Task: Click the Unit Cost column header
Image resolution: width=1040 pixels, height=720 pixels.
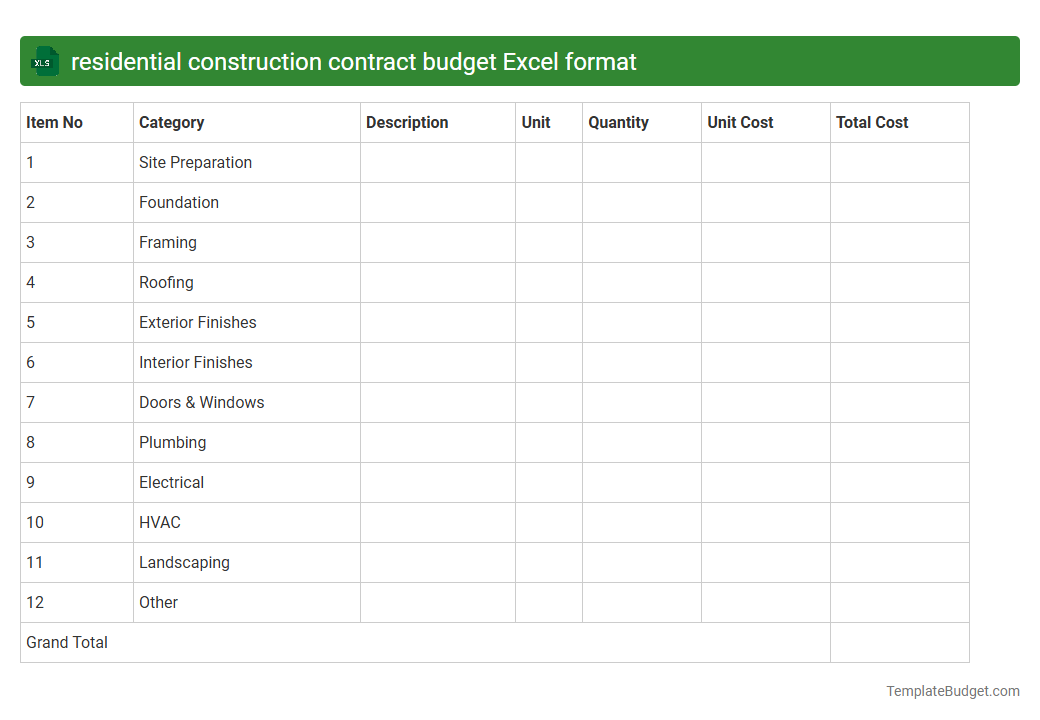Action: click(x=740, y=122)
